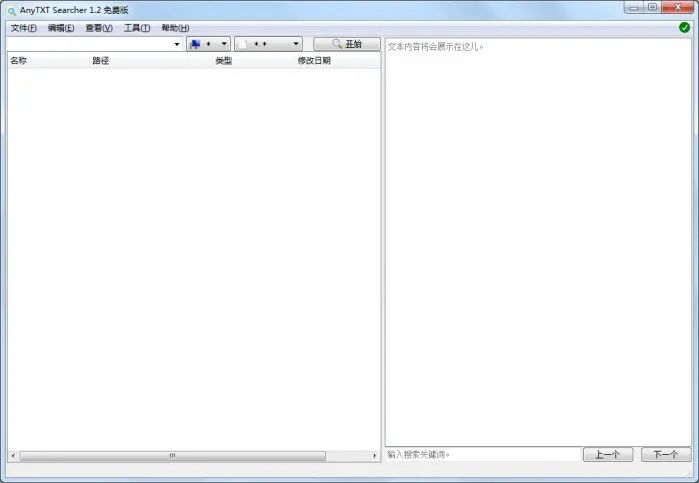This screenshot has height=483, width=699.
Task: Click the horizontal scrollbar thumb in results list
Action: click(173, 456)
